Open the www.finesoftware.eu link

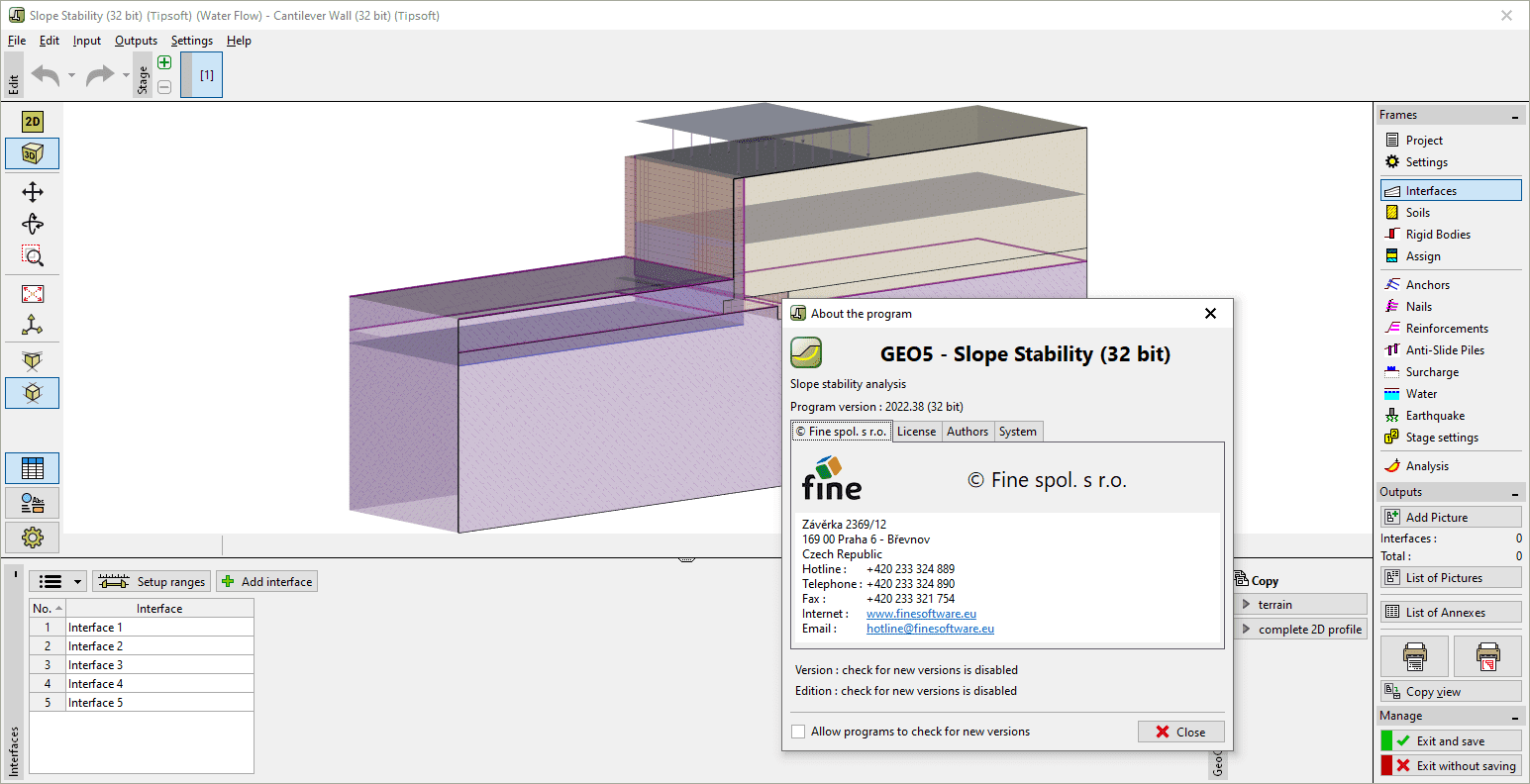921,614
